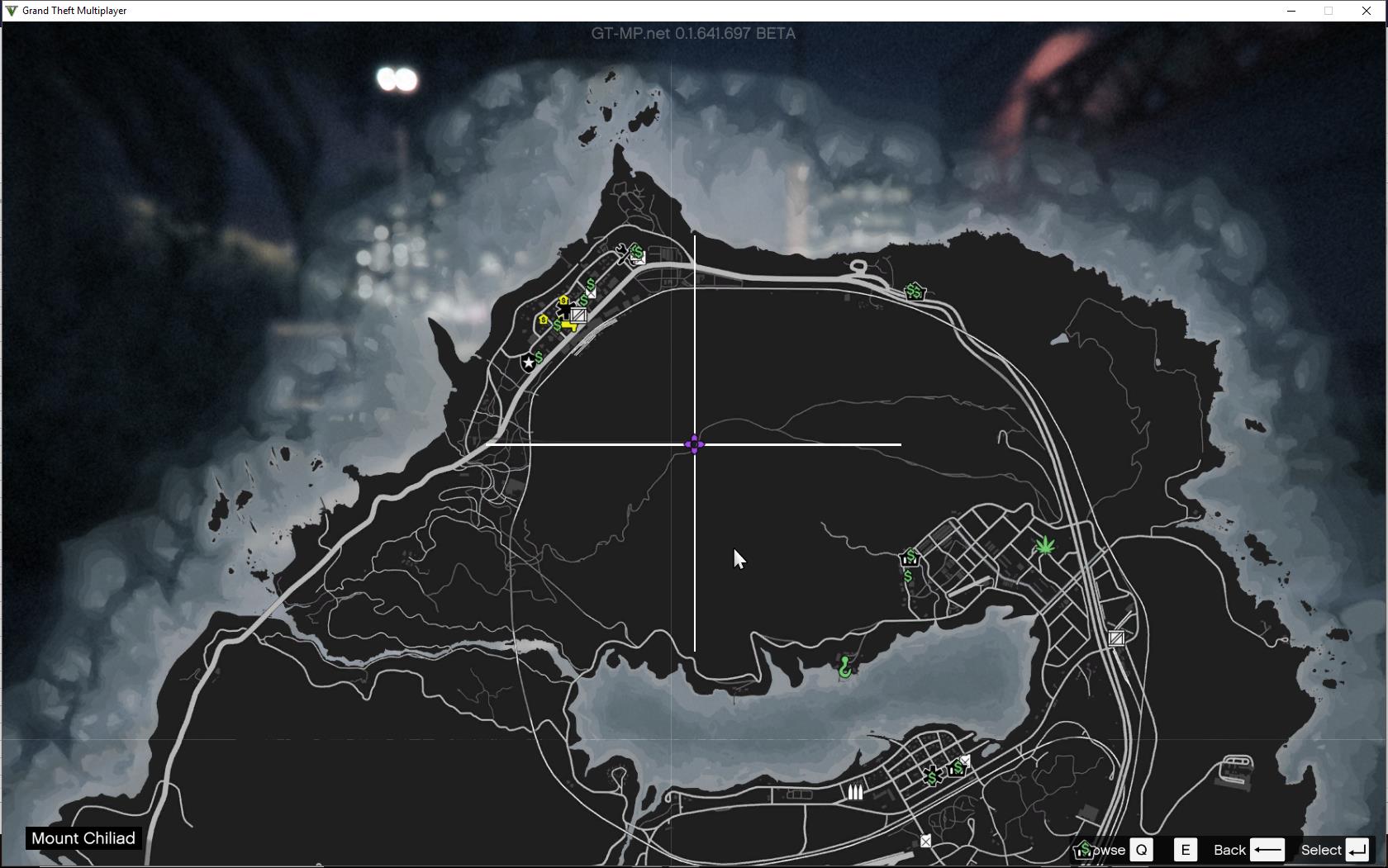
Task: Click the police shield star blip
Action: click(x=528, y=363)
